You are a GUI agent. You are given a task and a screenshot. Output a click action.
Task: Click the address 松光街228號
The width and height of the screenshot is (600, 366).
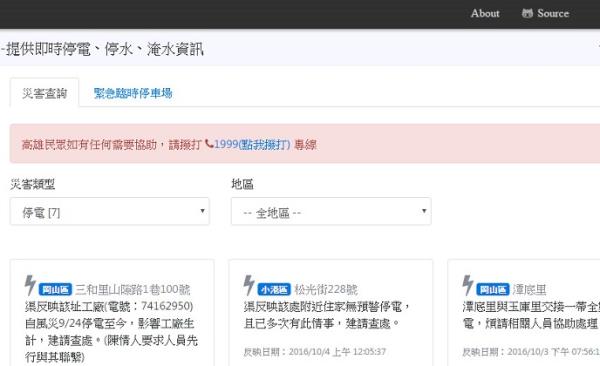tap(326, 289)
